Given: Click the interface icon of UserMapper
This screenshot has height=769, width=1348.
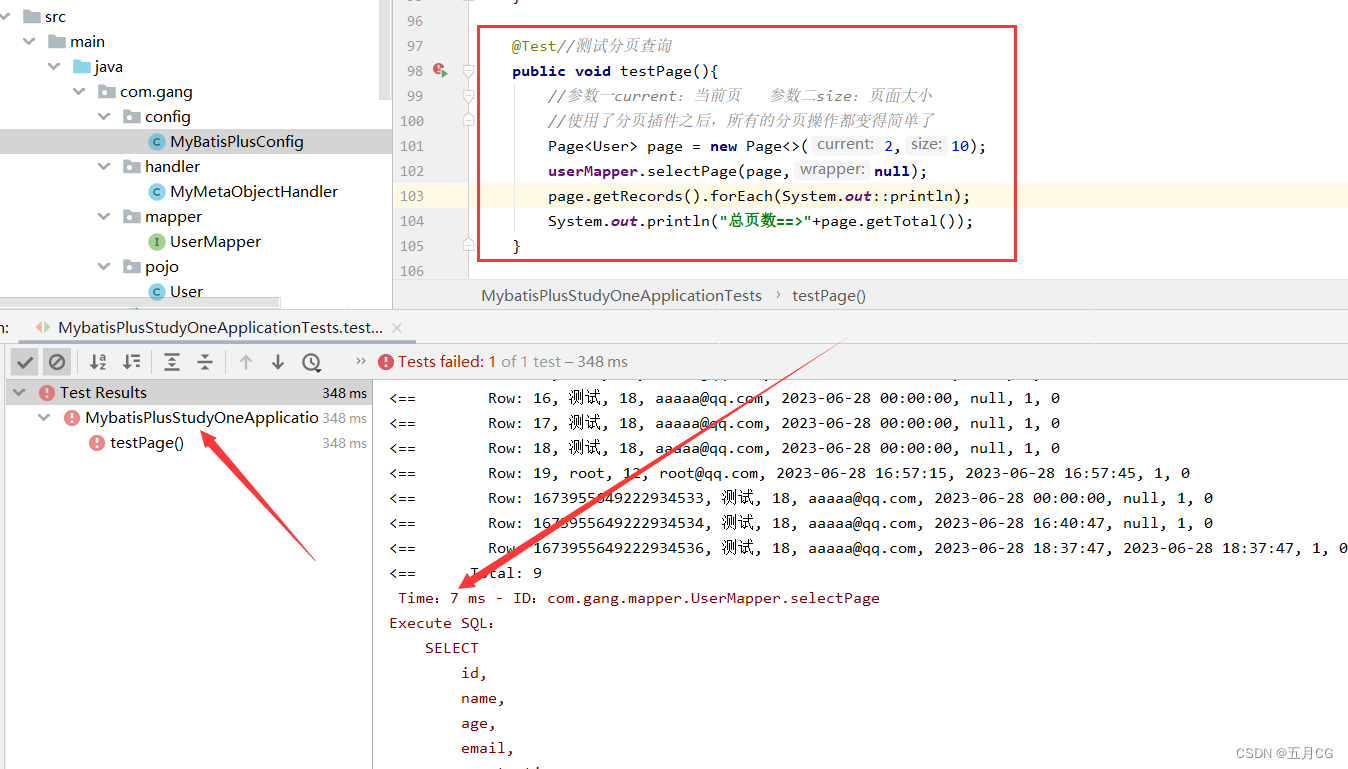Looking at the screenshot, I should [x=156, y=242].
